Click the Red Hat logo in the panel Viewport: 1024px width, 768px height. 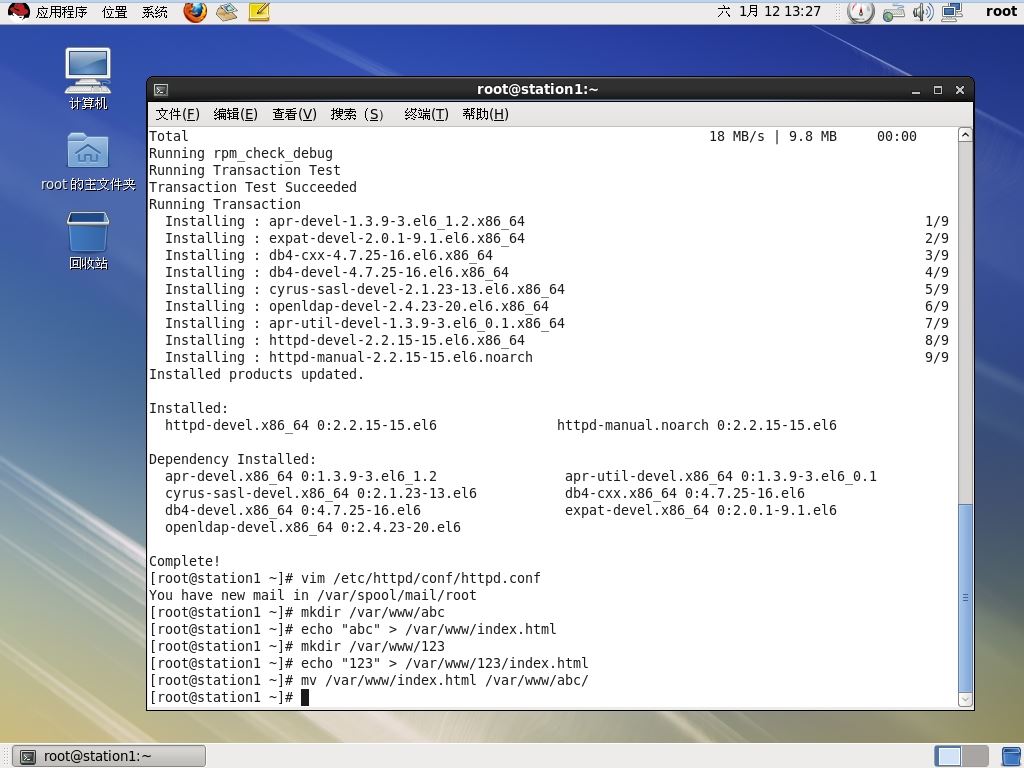18,11
